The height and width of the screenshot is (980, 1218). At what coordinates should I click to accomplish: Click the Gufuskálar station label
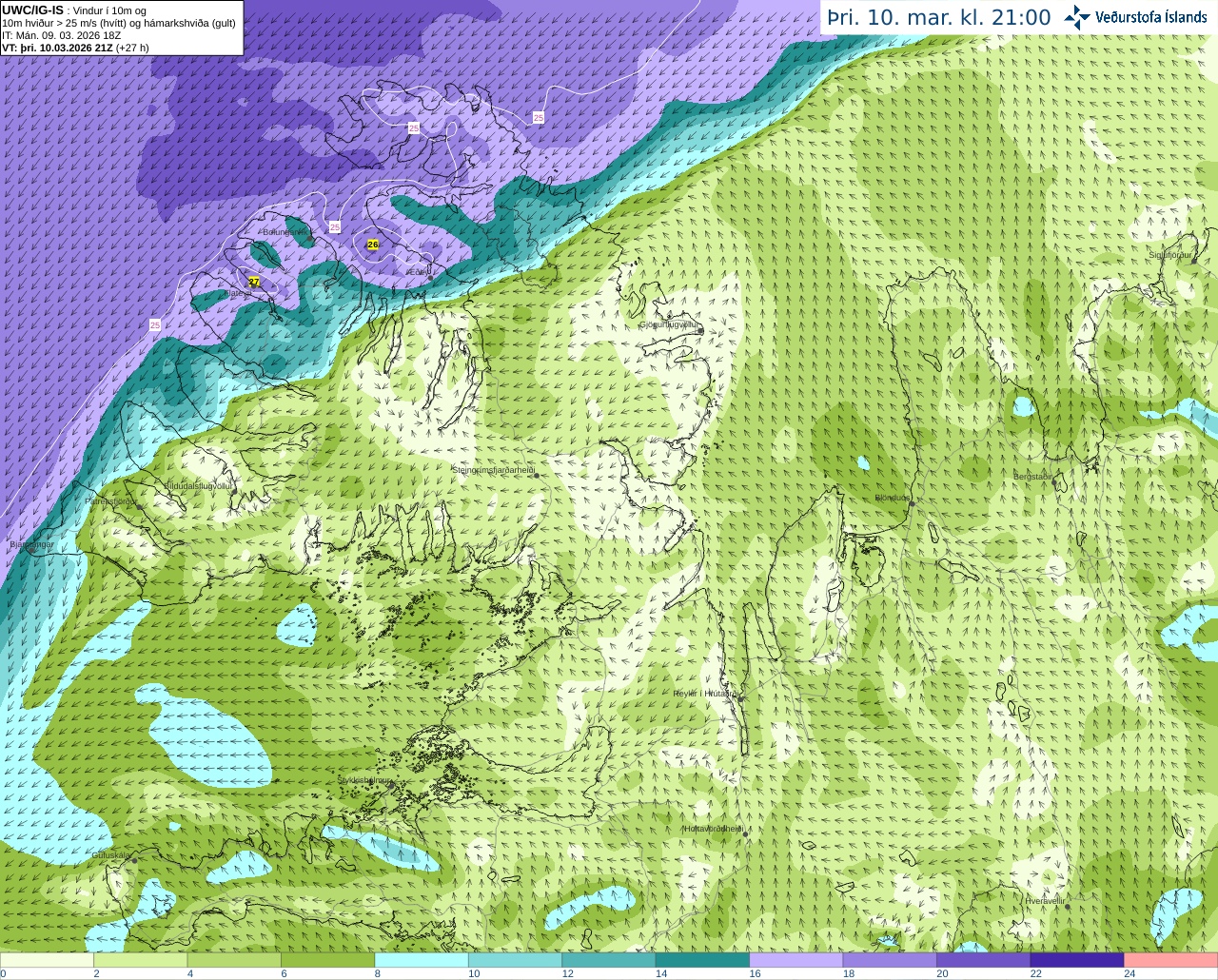click(111, 855)
